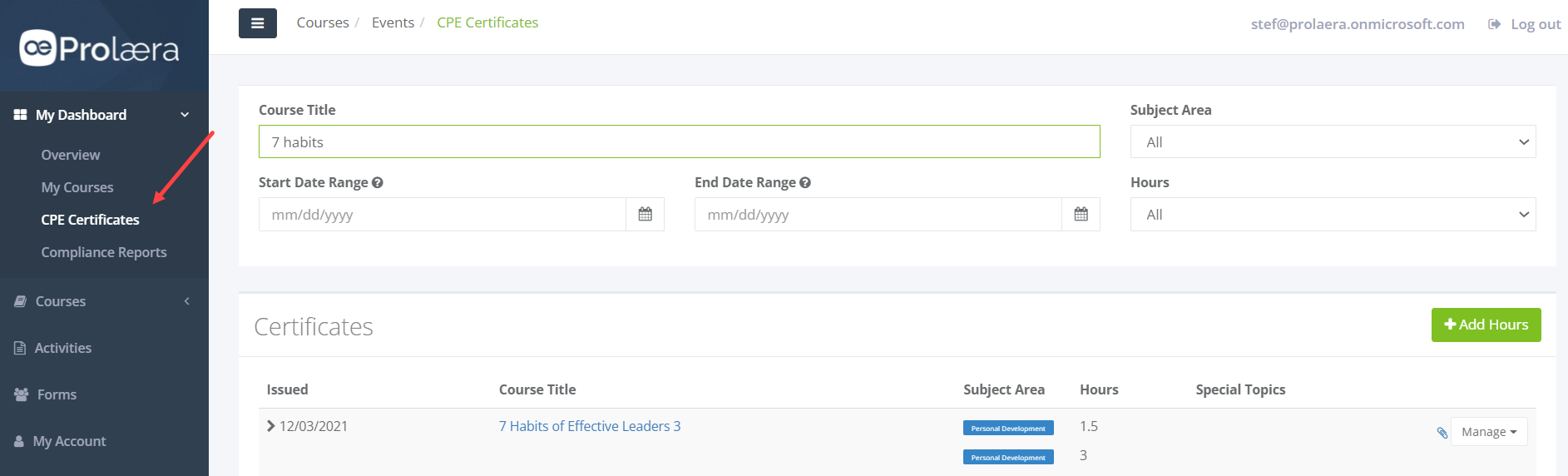Image resolution: width=1568 pixels, height=476 pixels.
Task: Click the paperclip attachment icon
Action: [1442, 432]
